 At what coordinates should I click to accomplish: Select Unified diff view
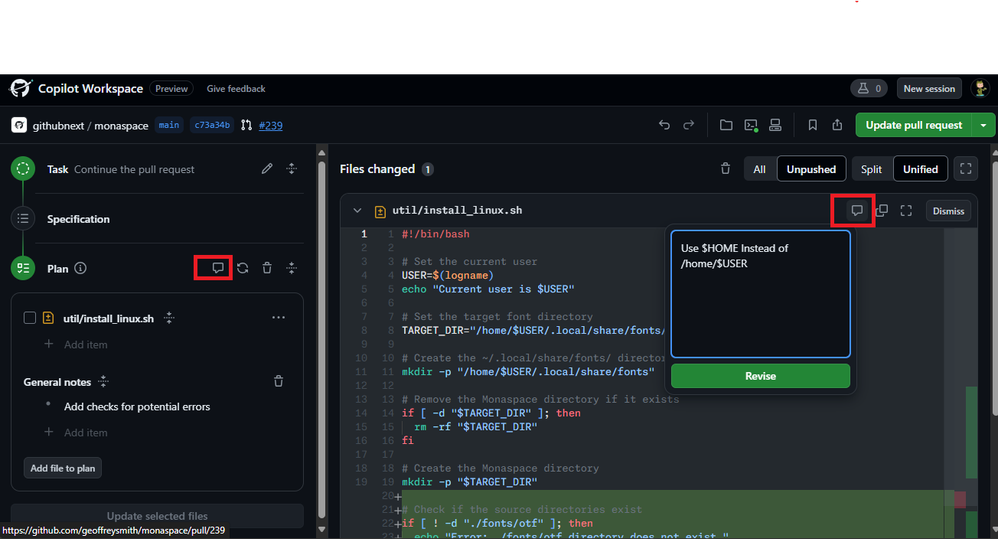tap(920, 169)
